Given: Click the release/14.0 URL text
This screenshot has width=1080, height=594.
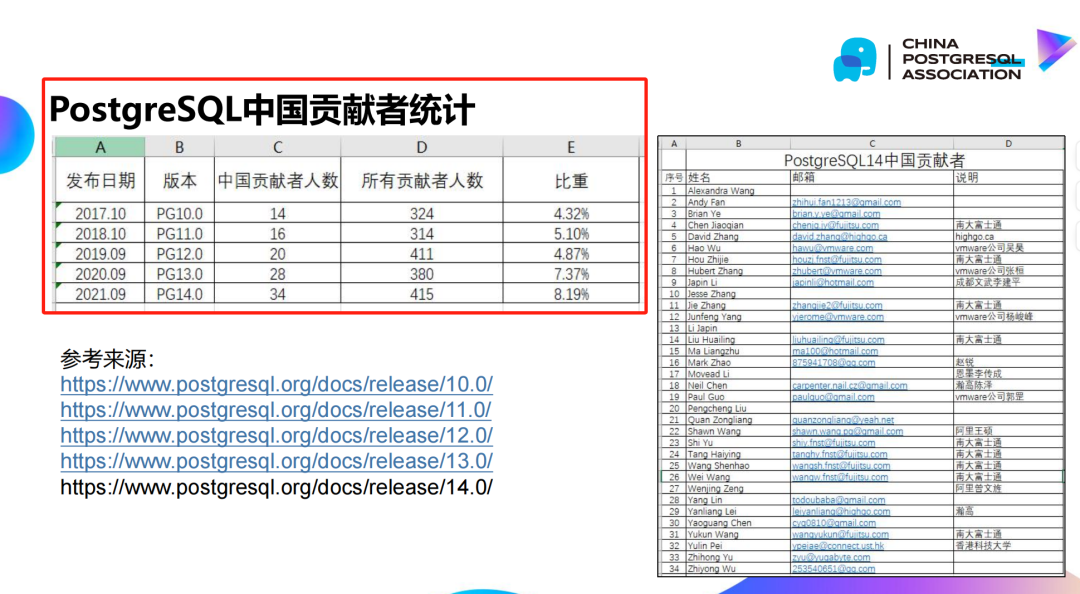Looking at the screenshot, I should 276,487.
